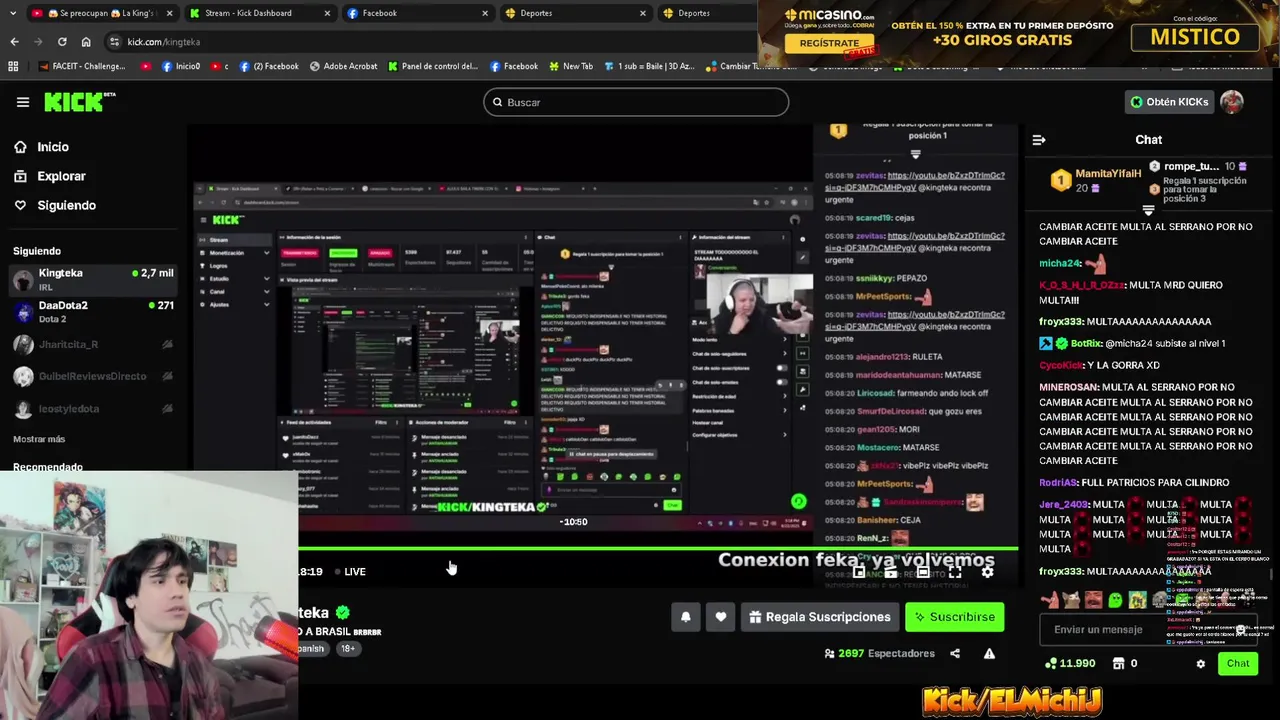Open Explorar in the sidebar
This screenshot has width=1280, height=720.
coord(50,176)
